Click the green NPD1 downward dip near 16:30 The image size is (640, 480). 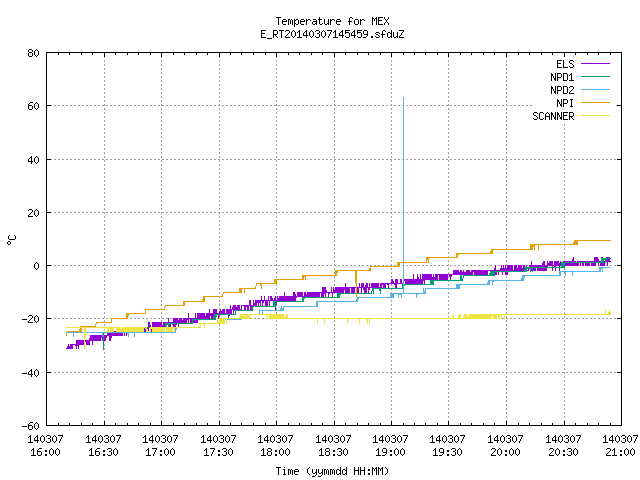[104, 342]
